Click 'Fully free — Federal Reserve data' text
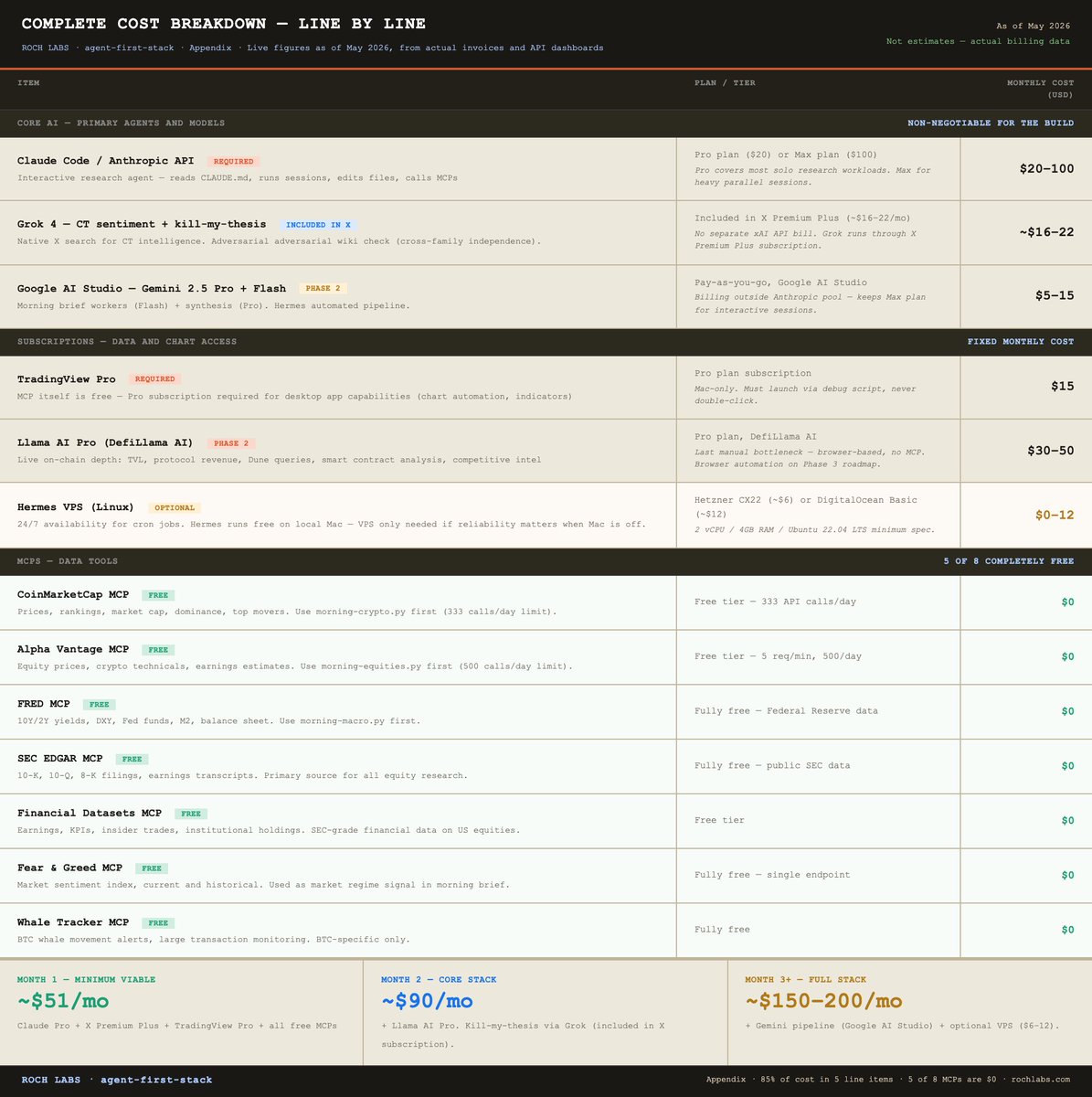Screen dimensions: 1092x1097 point(786,711)
